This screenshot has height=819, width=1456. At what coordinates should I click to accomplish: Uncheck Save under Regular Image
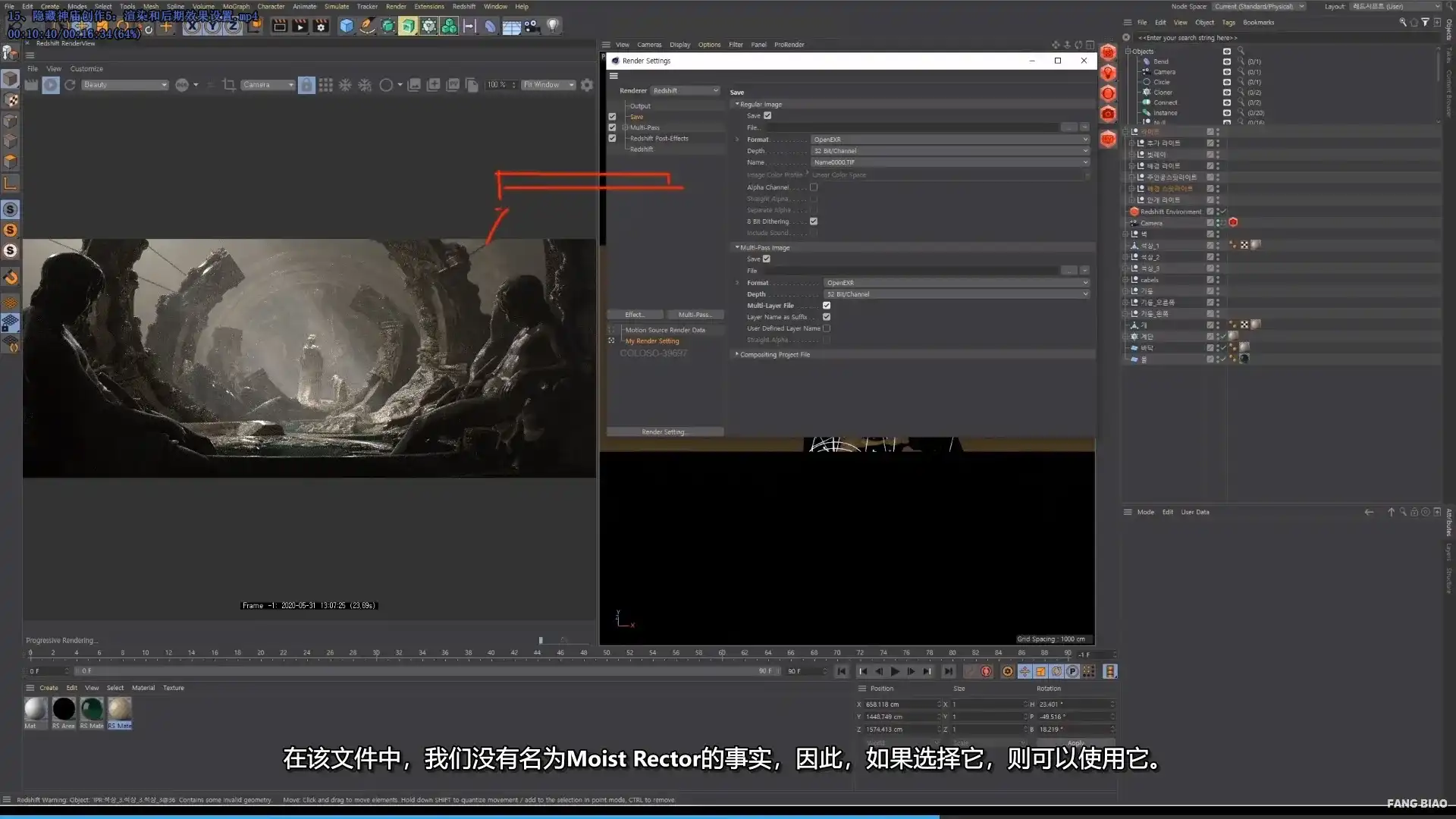pos(767,115)
